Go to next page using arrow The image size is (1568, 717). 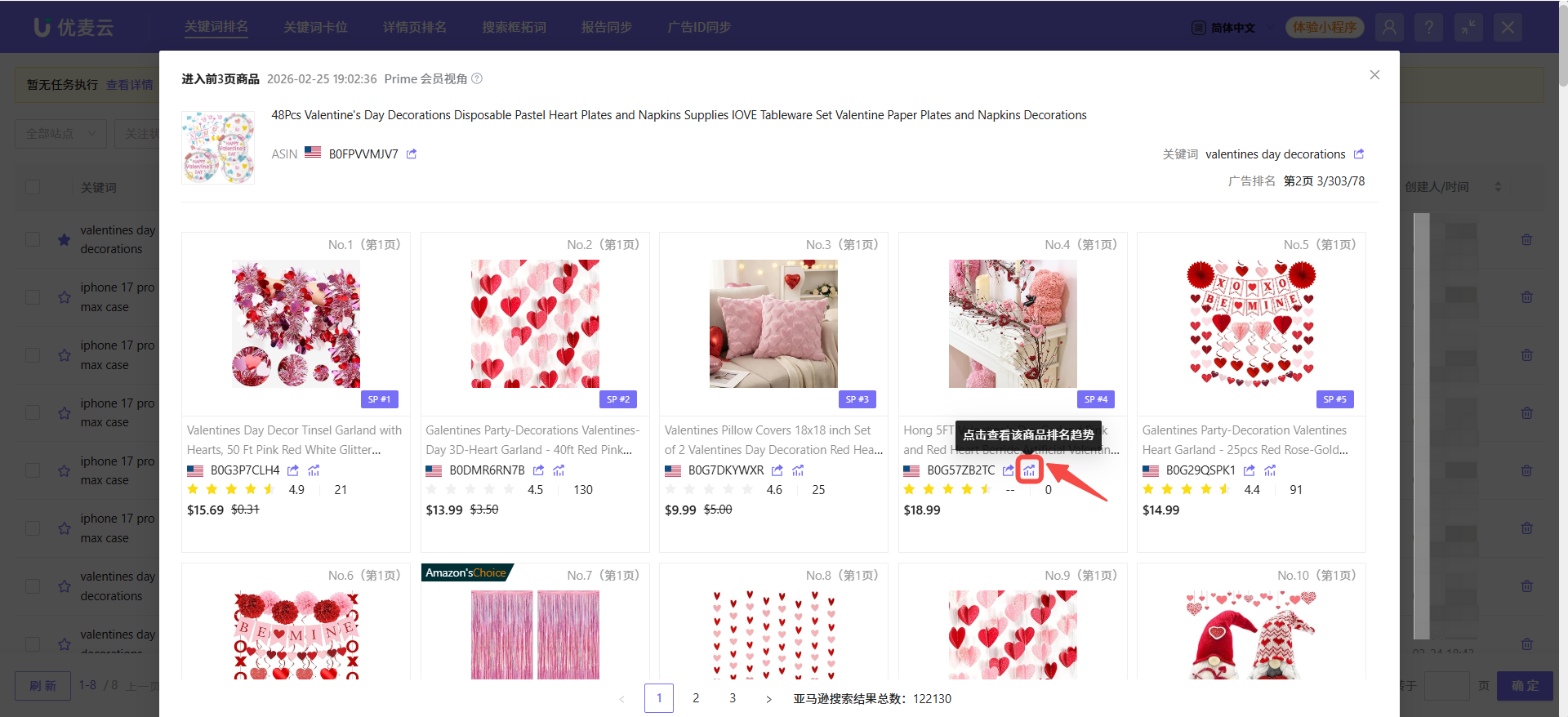point(768,699)
